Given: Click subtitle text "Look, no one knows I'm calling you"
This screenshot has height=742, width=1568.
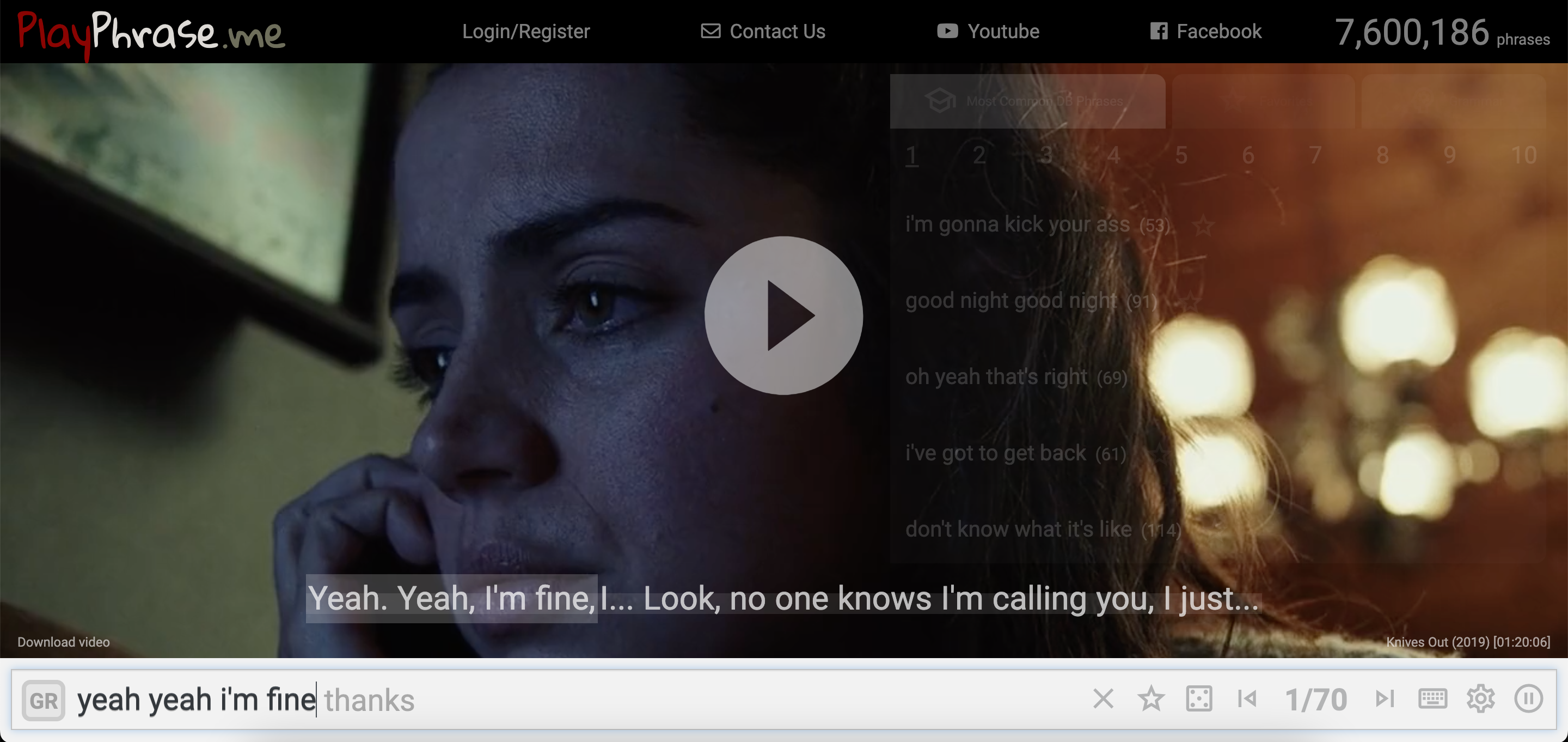Looking at the screenshot, I should (x=898, y=598).
